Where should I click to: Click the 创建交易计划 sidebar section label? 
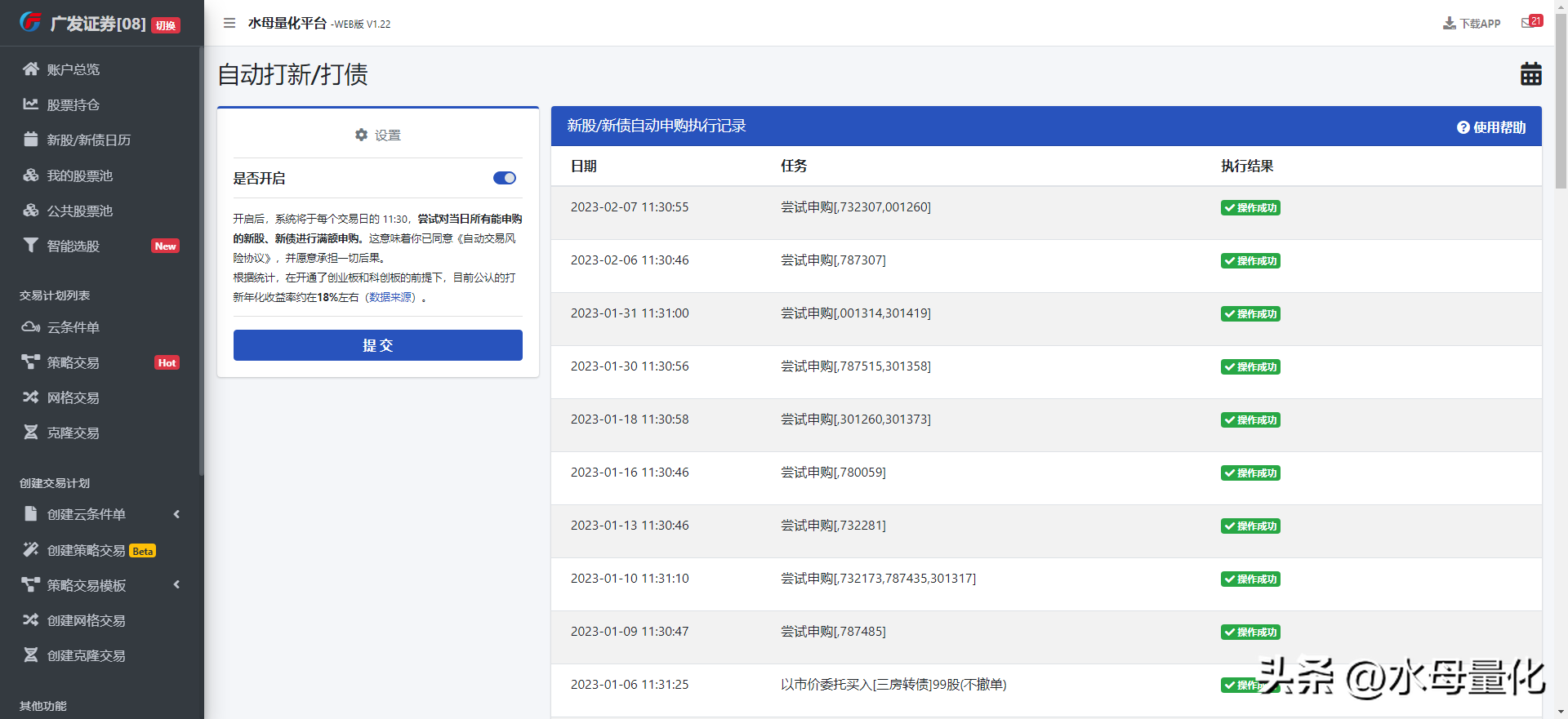coord(55,483)
